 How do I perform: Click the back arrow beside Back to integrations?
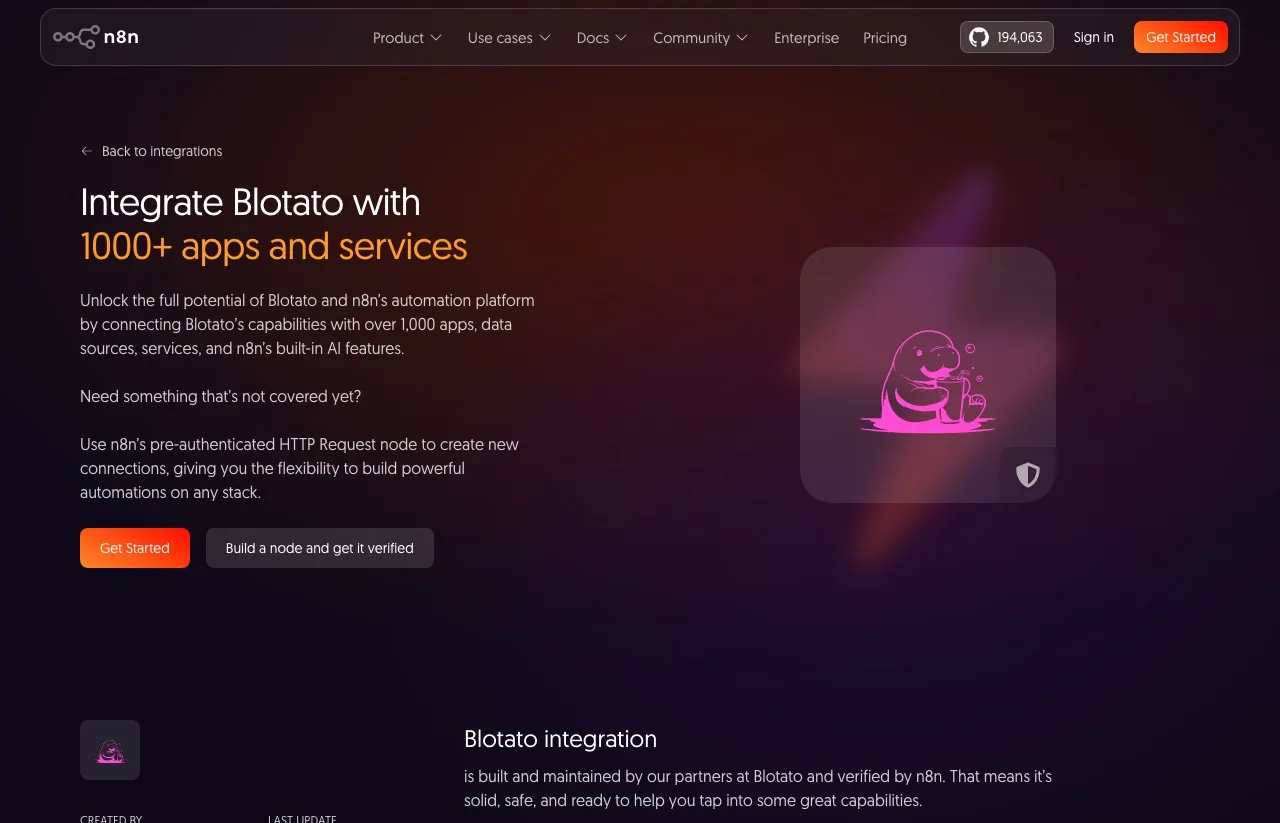[x=86, y=151]
